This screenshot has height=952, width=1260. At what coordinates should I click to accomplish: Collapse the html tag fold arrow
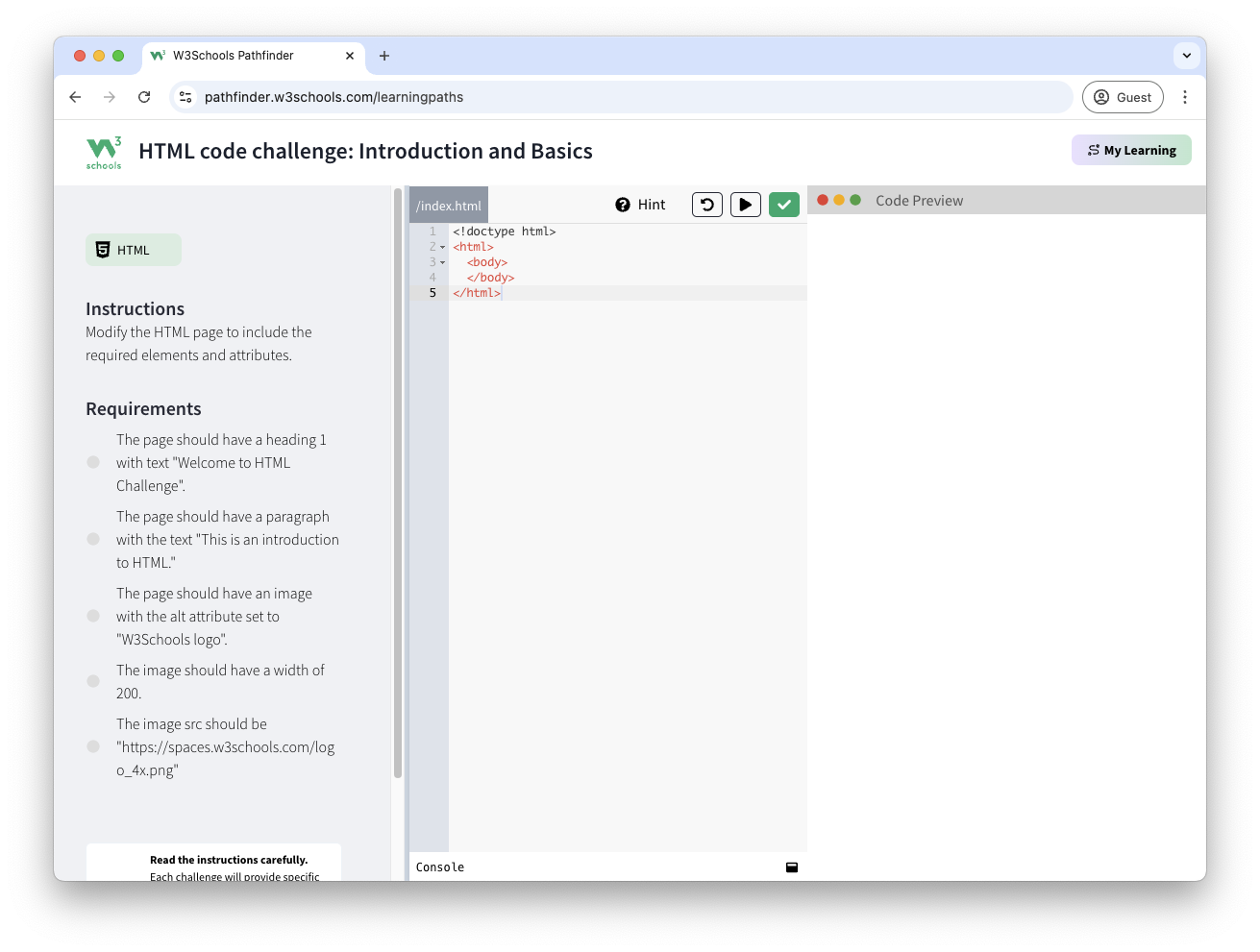[443, 248]
